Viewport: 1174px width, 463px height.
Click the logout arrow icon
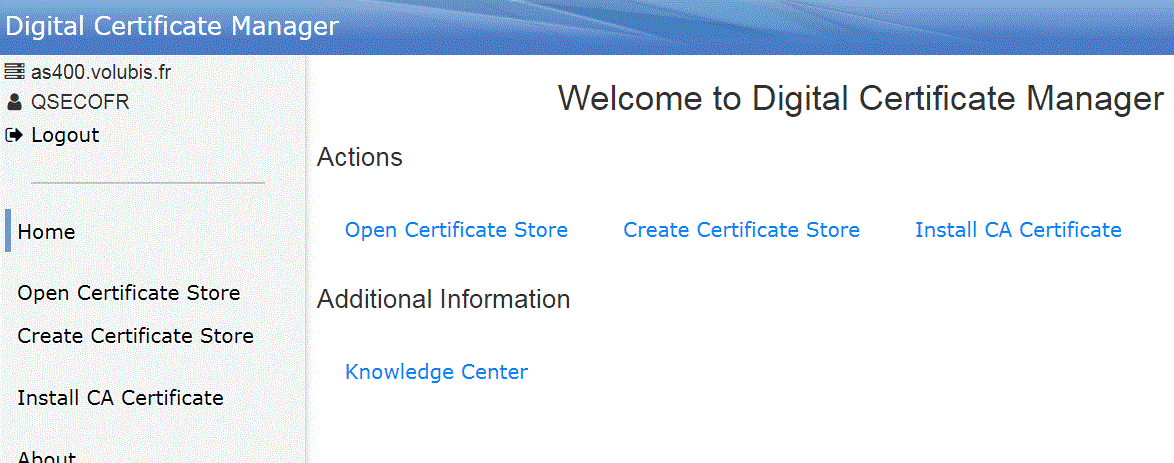click(x=14, y=136)
